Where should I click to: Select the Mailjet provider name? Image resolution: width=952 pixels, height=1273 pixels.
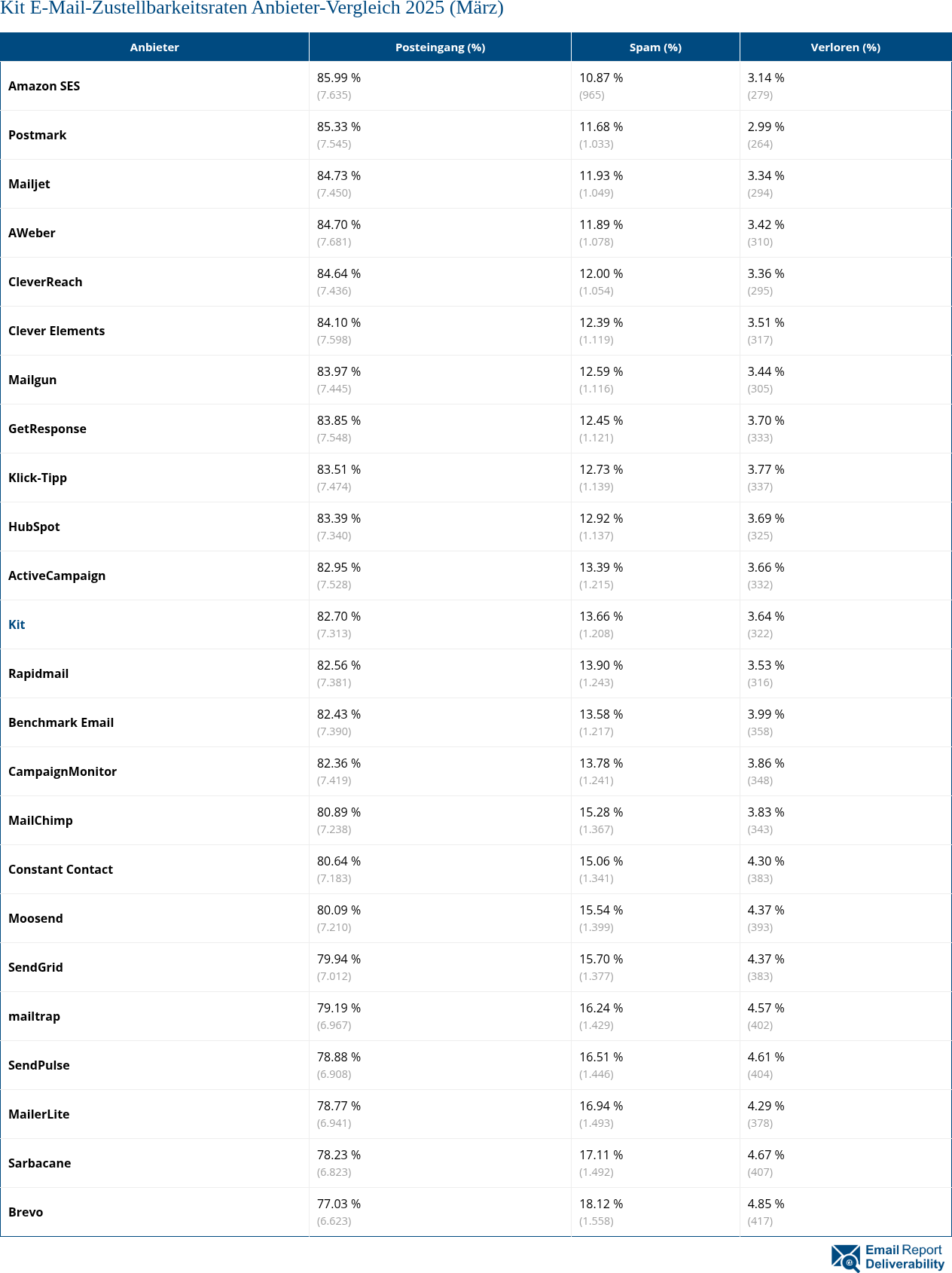click(29, 184)
